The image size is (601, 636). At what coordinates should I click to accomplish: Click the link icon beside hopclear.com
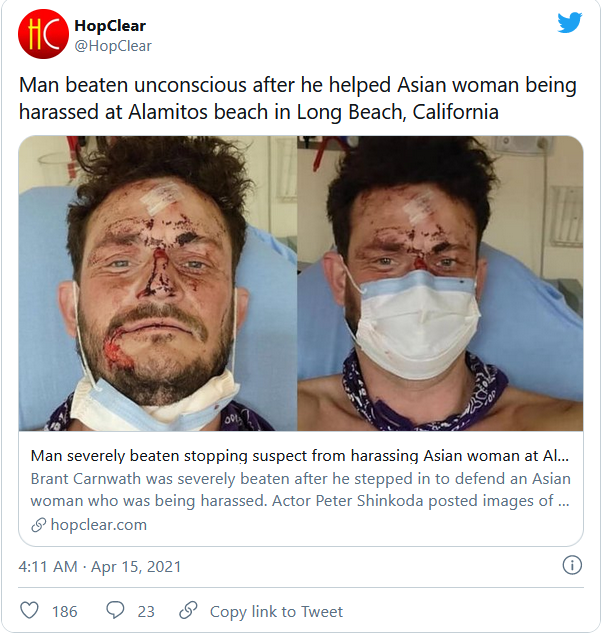coord(38,524)
